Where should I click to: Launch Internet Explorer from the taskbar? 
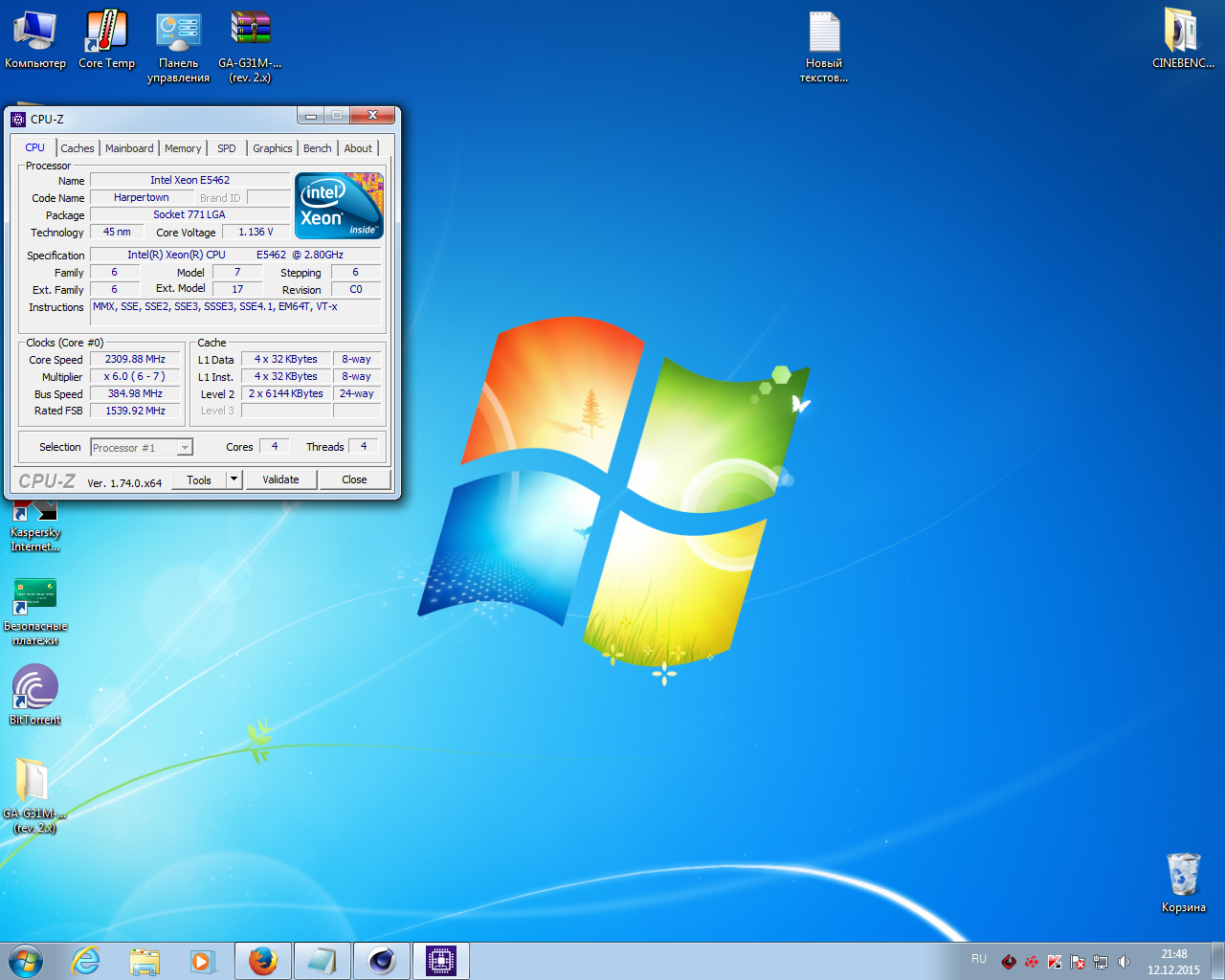(x=86, y=961)
